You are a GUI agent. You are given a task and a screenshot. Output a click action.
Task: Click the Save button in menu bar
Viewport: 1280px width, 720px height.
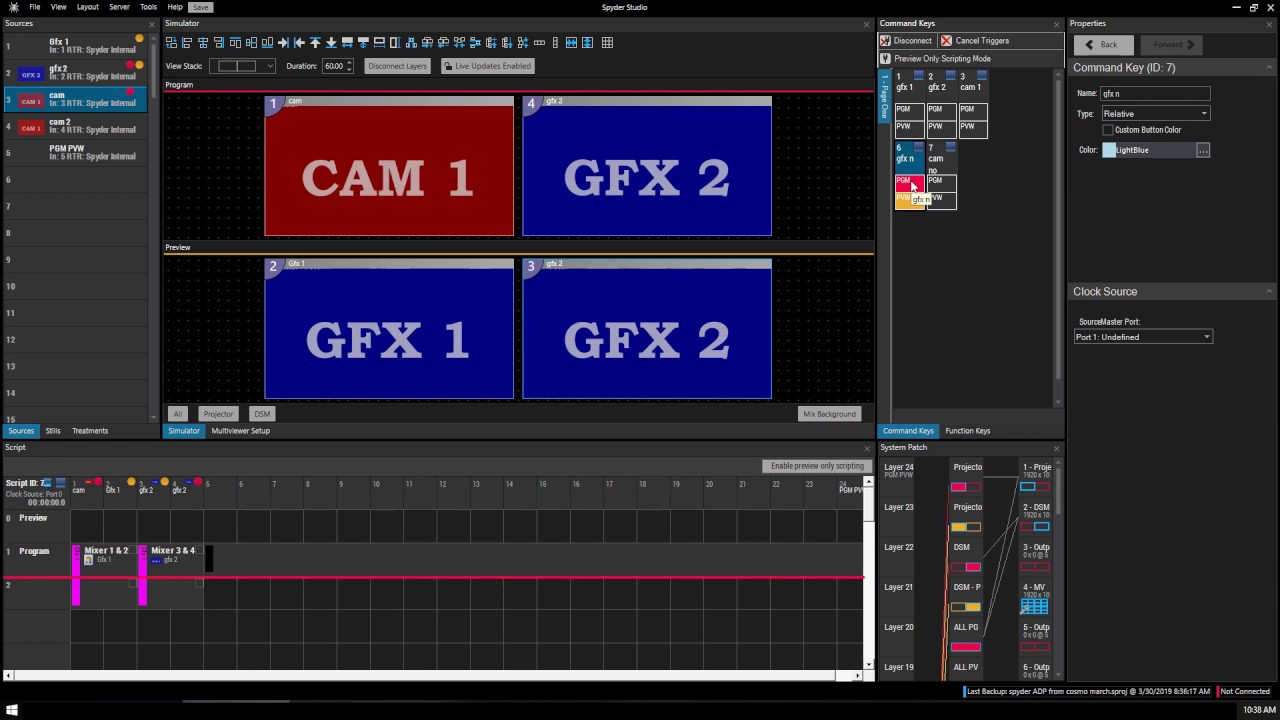click(201, 7)
